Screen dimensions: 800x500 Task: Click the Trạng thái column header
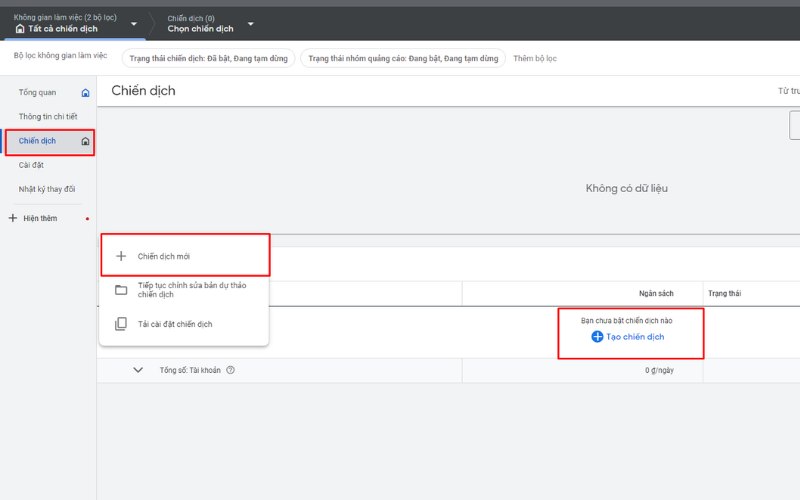724,293
